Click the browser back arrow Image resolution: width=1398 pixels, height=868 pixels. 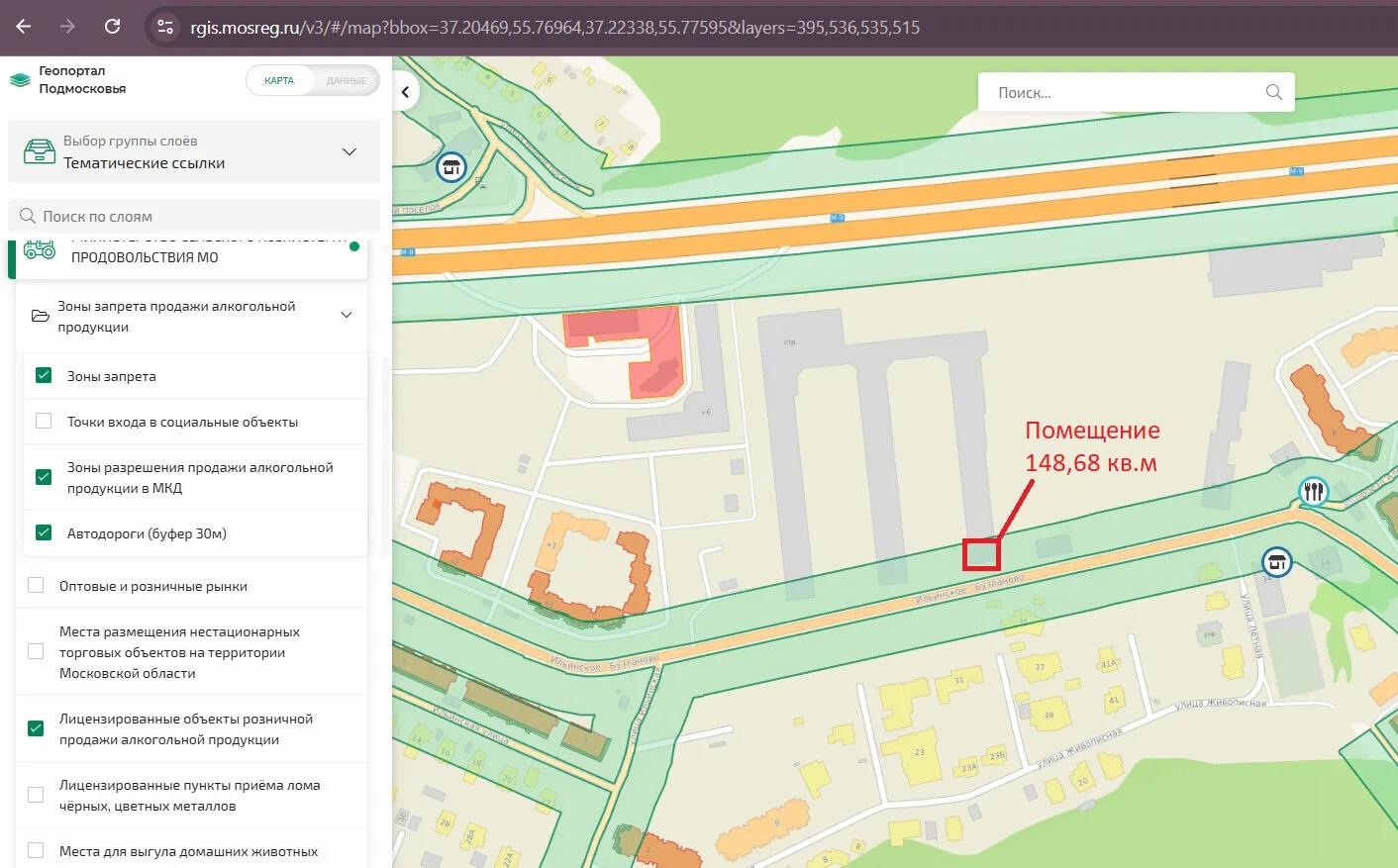tap(24, 27)
